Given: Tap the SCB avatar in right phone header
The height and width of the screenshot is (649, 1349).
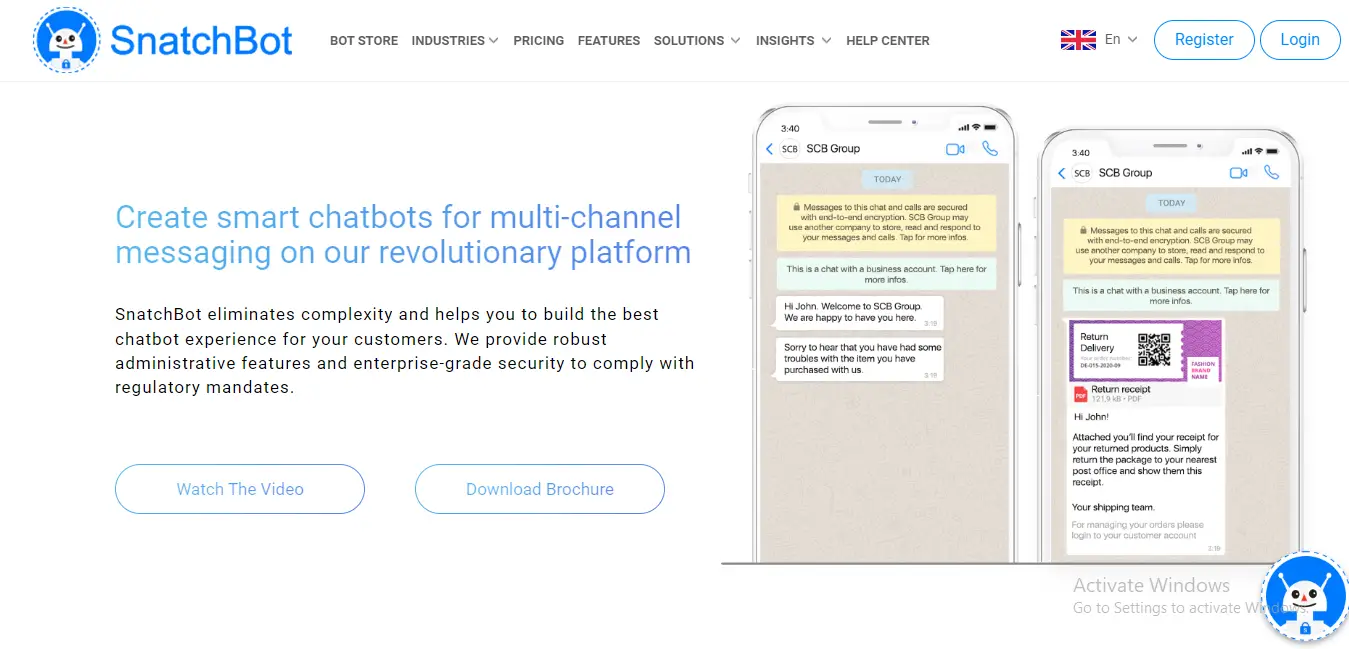Looking at the screenshot, I should (1082, 173).
